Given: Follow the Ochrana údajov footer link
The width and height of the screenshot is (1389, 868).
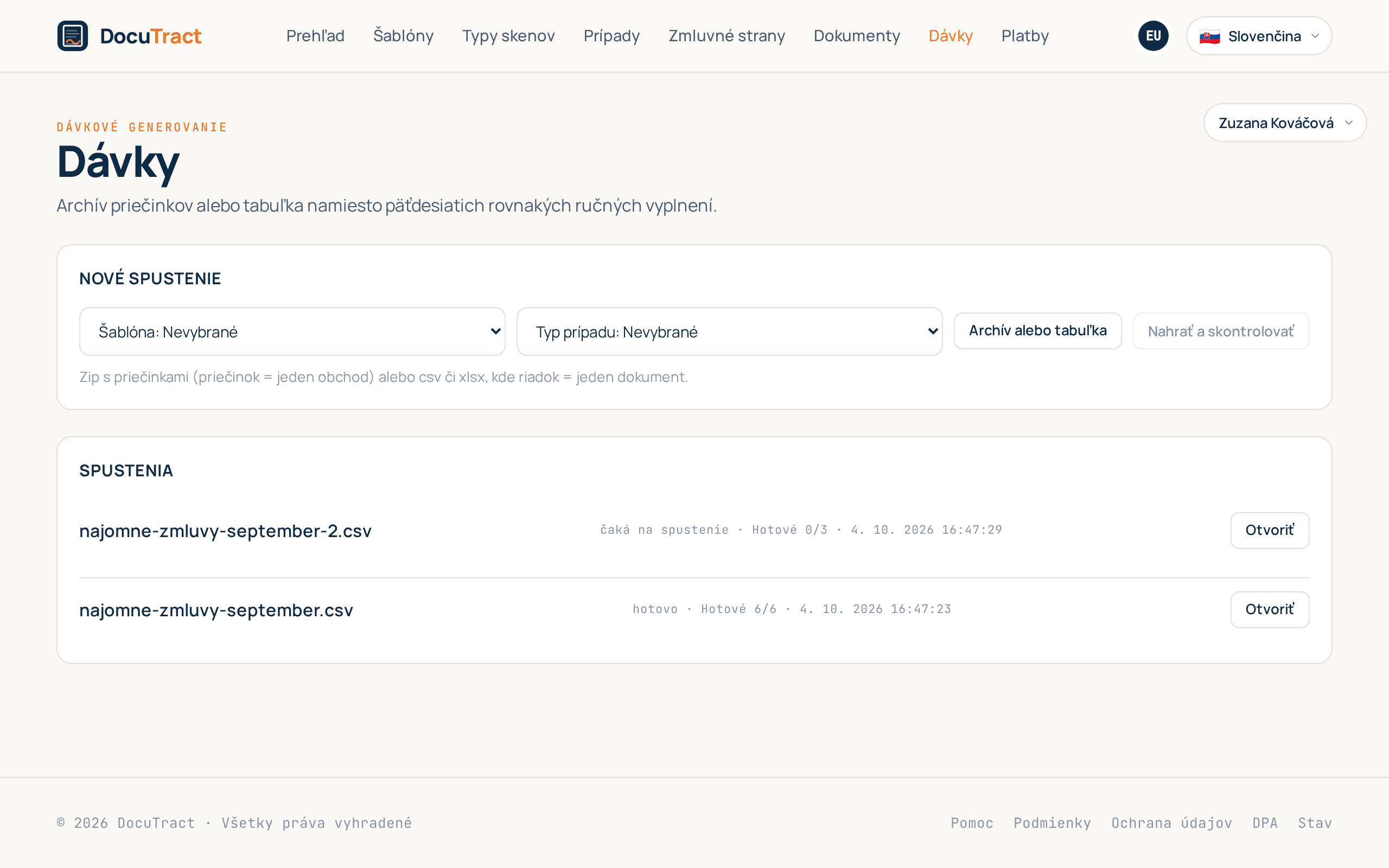Looking at the screenshot, I should 1171,822.
